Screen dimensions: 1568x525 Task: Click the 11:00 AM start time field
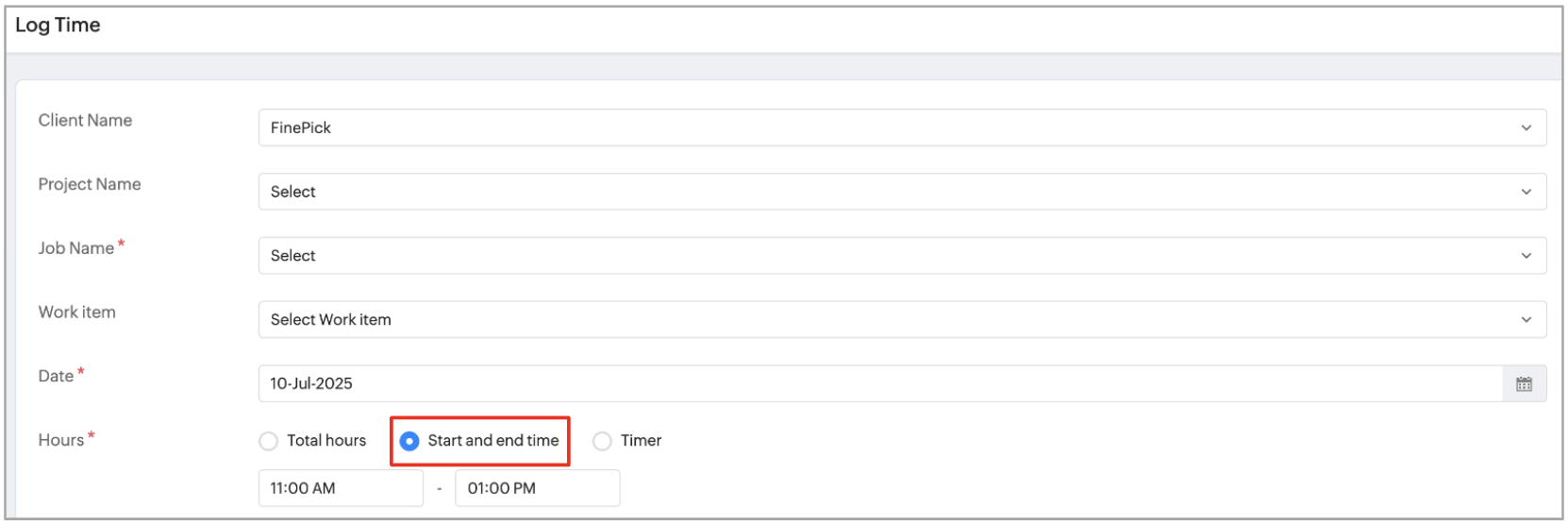tap(340, 489)
